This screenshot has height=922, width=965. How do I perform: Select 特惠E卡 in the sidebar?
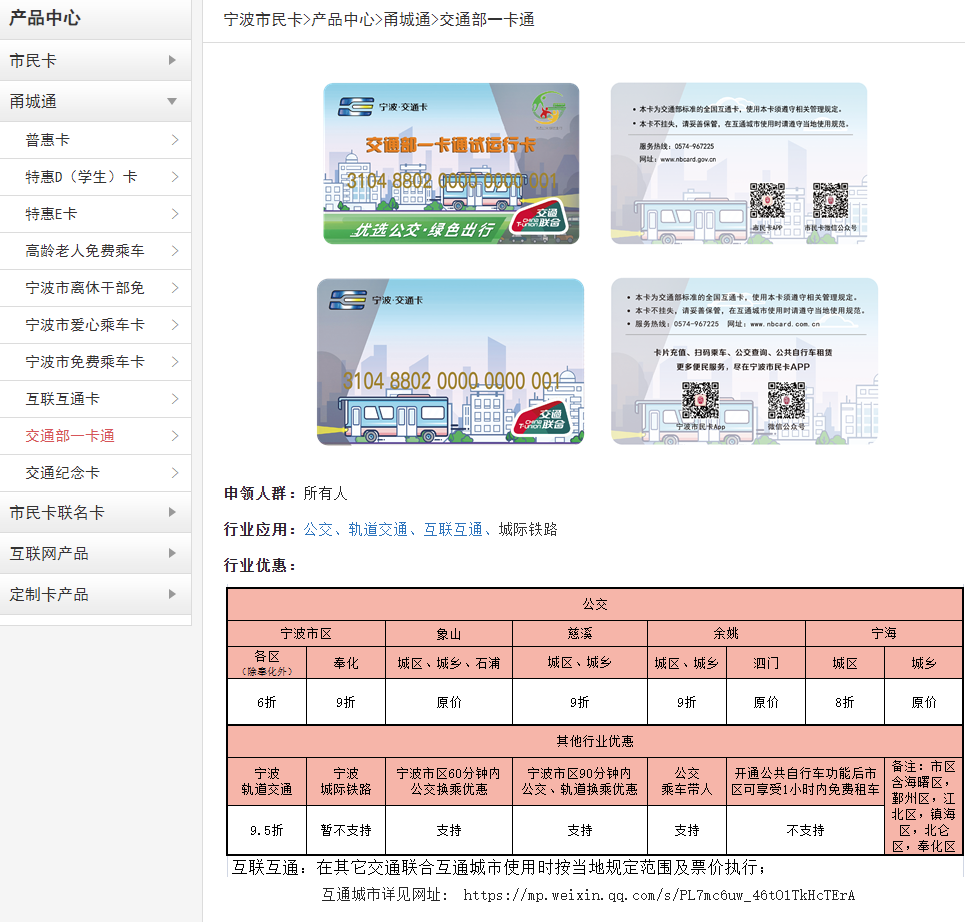95,214
